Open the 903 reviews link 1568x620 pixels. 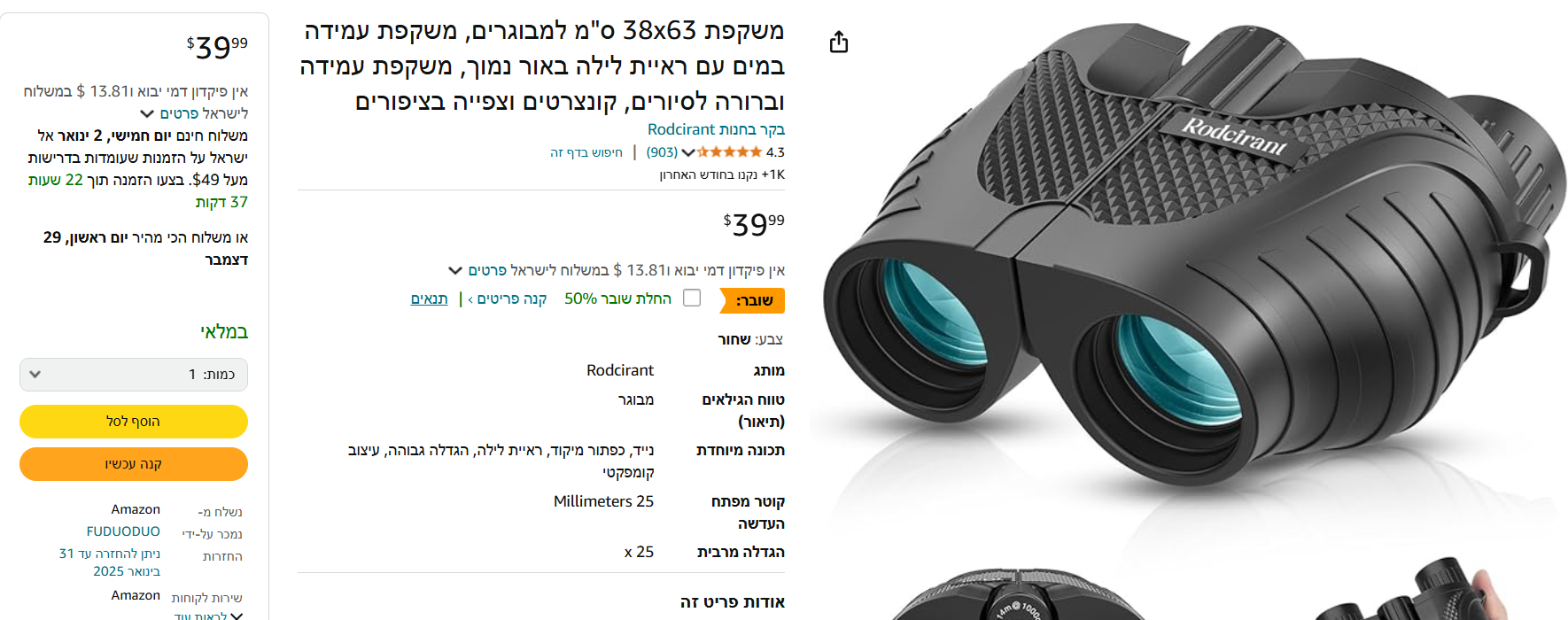[662, 152]
